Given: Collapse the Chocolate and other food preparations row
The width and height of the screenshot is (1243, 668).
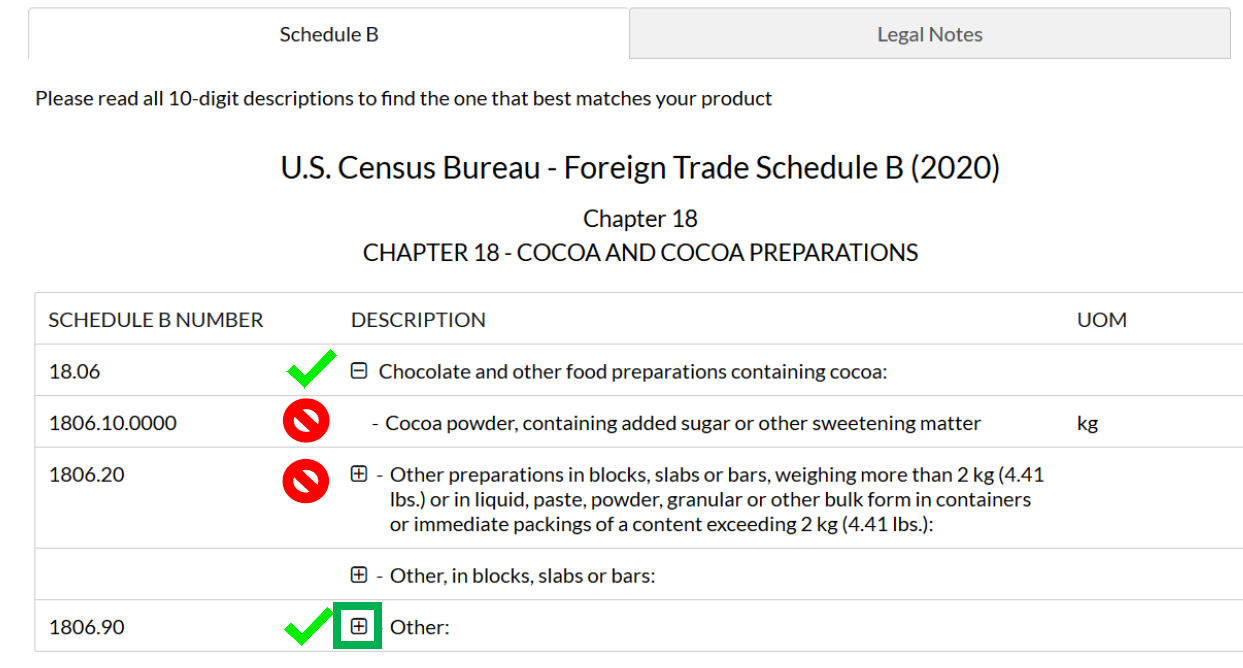Looking at the screenshot, I should tap(359, 371).
